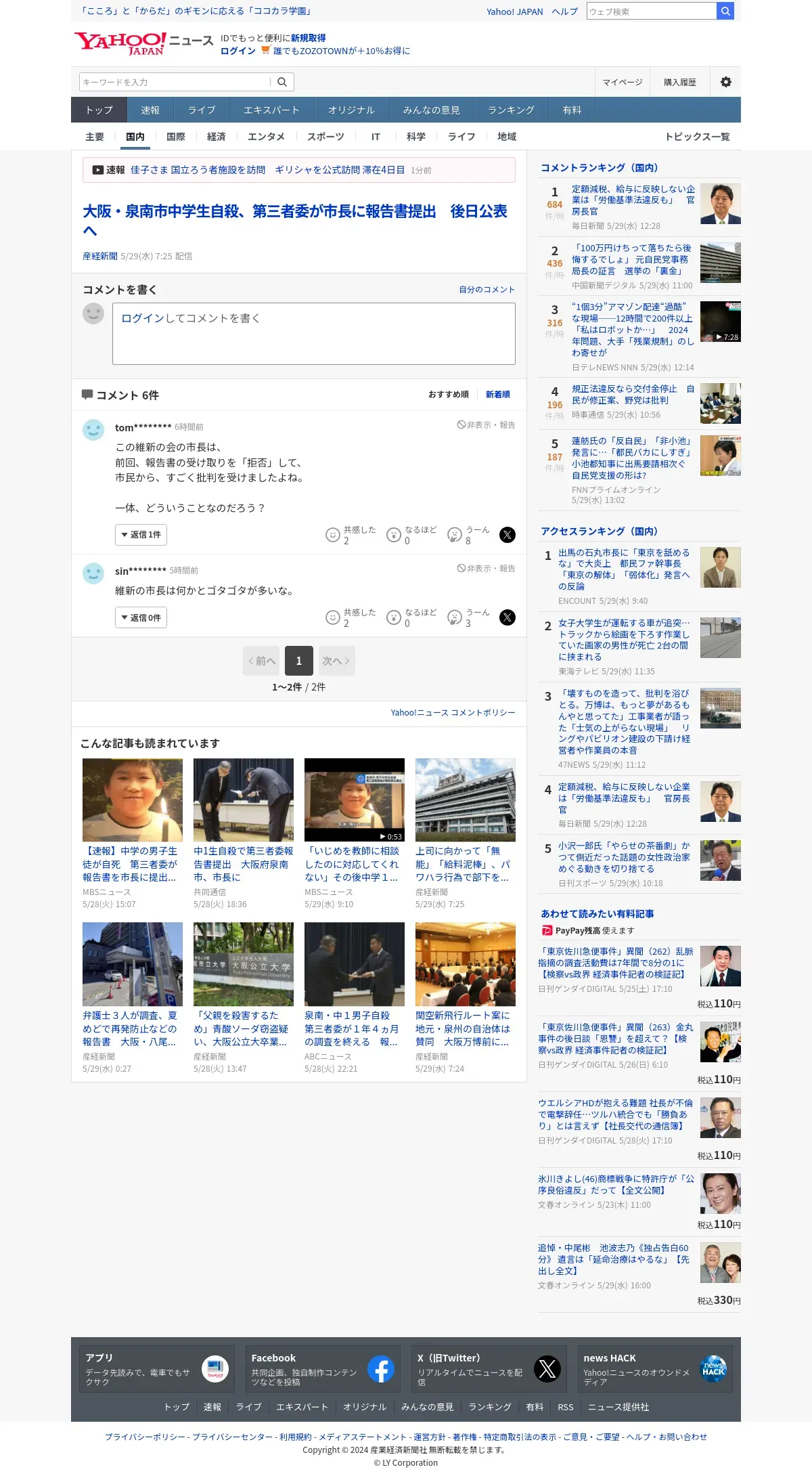Go to the 前へ previous page button
This screenshot has height=1482, width=812.
point(261,661)
